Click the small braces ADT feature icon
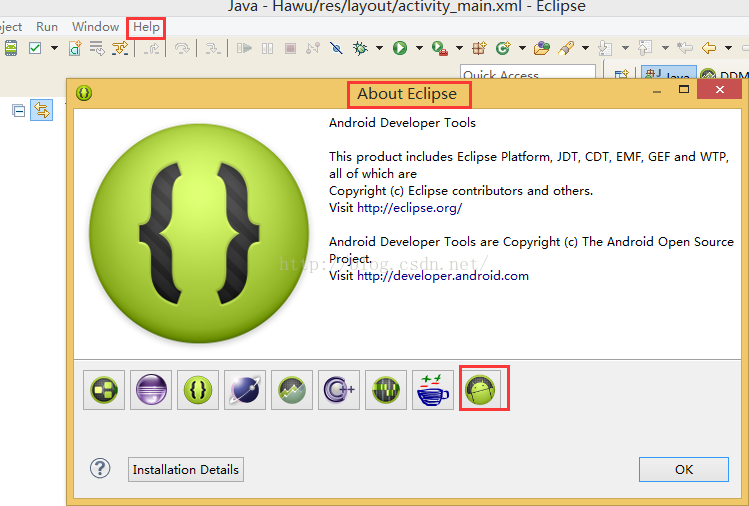This screenshot has height=506, width=749. coord(198,390)
